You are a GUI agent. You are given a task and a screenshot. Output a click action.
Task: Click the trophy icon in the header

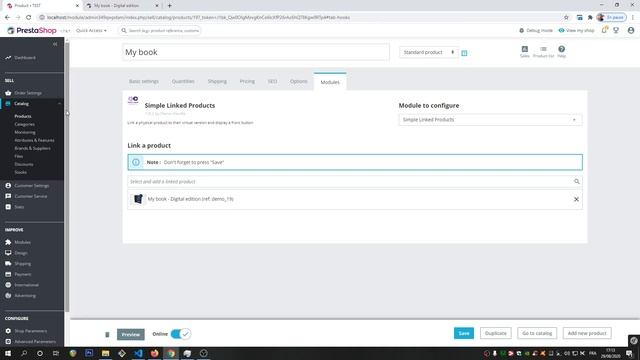click(616, 30)
